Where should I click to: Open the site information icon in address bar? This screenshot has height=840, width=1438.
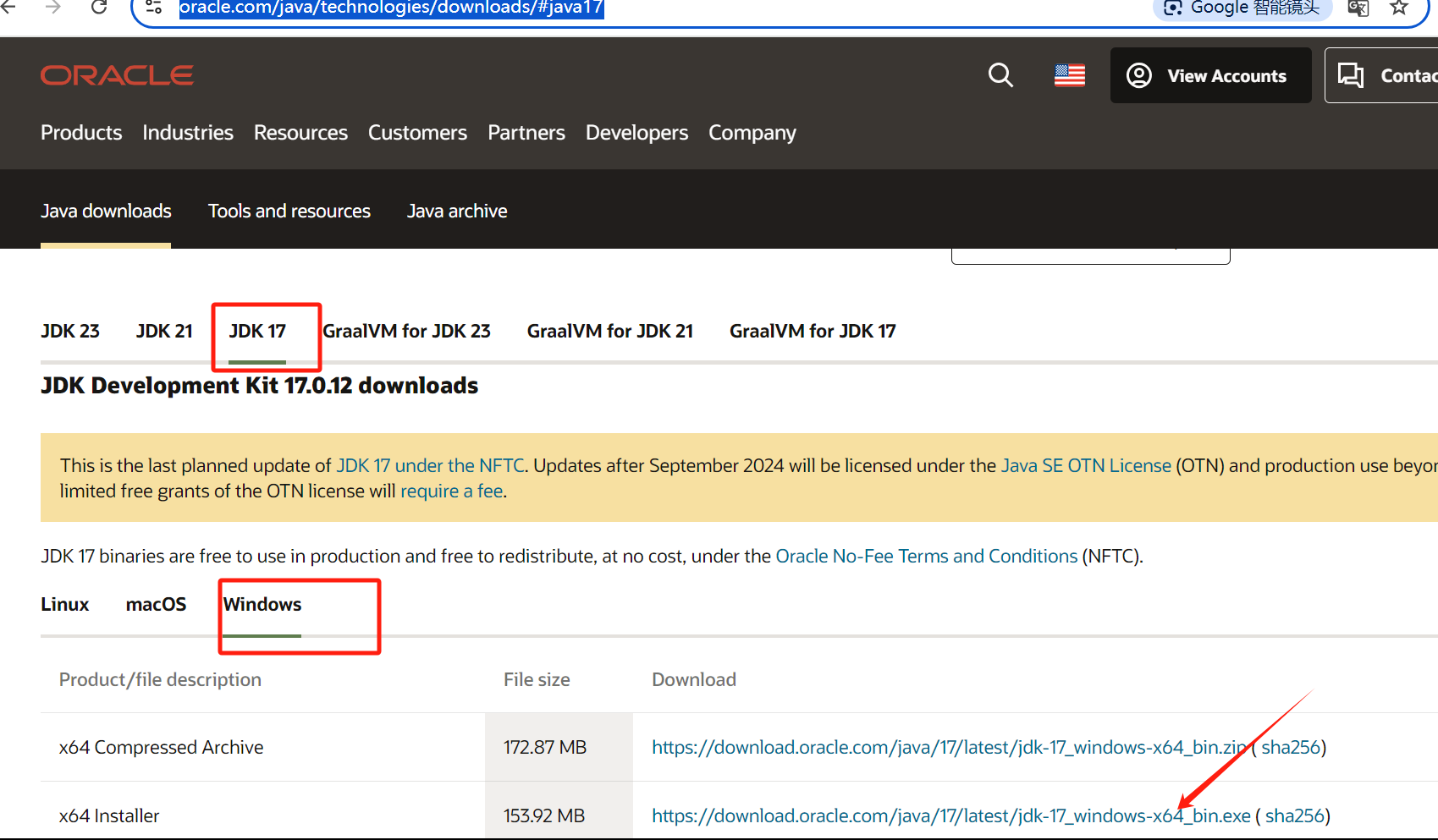point(153,8)
